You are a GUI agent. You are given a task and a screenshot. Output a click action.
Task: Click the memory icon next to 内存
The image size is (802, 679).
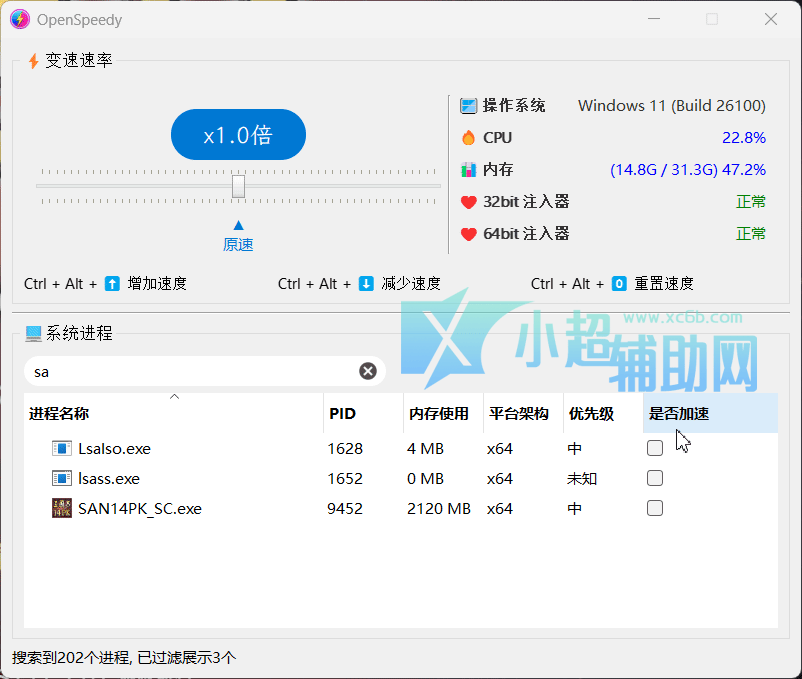tap(467, 169)
